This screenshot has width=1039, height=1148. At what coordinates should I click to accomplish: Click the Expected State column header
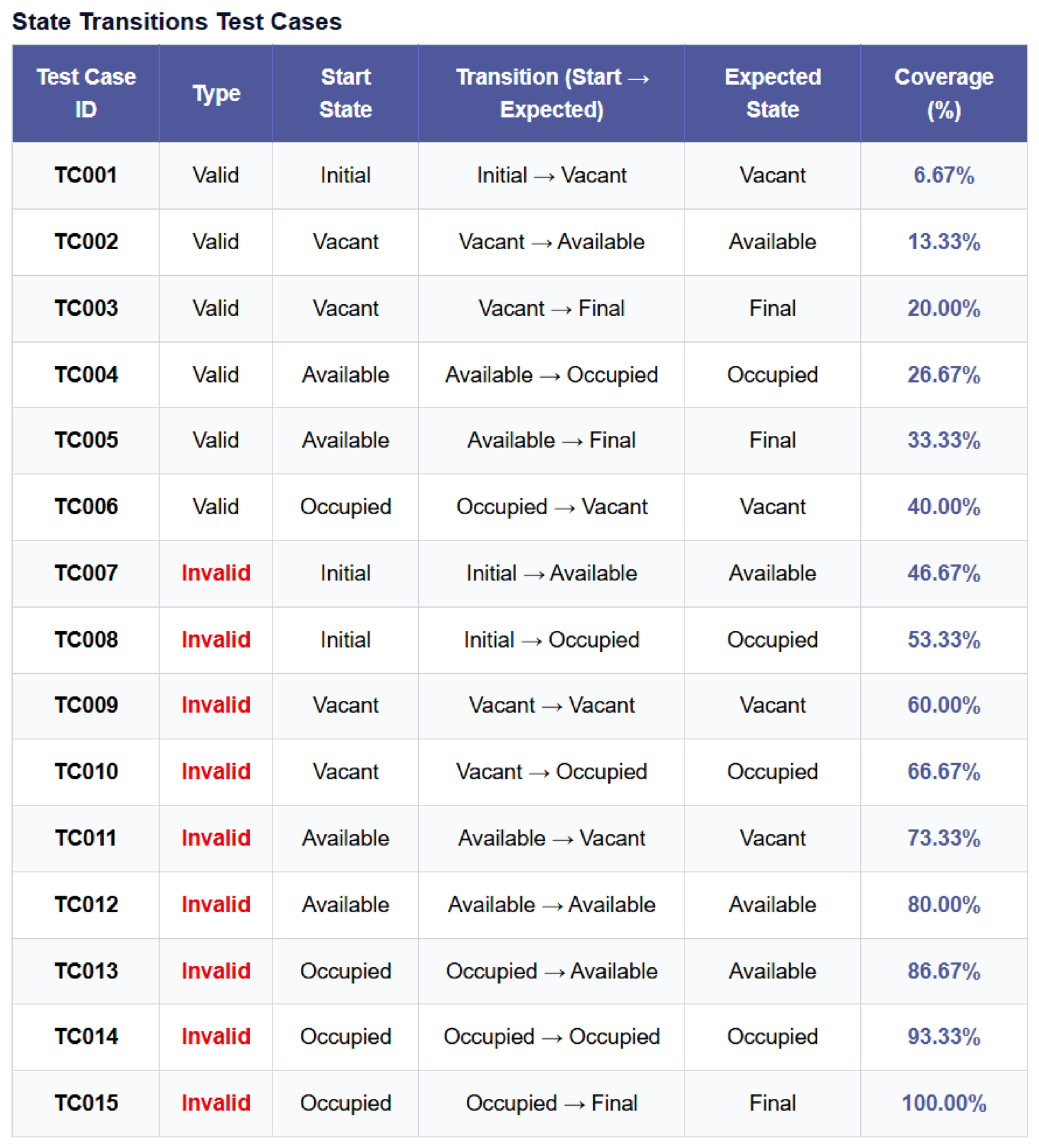(x=772, y=93)
